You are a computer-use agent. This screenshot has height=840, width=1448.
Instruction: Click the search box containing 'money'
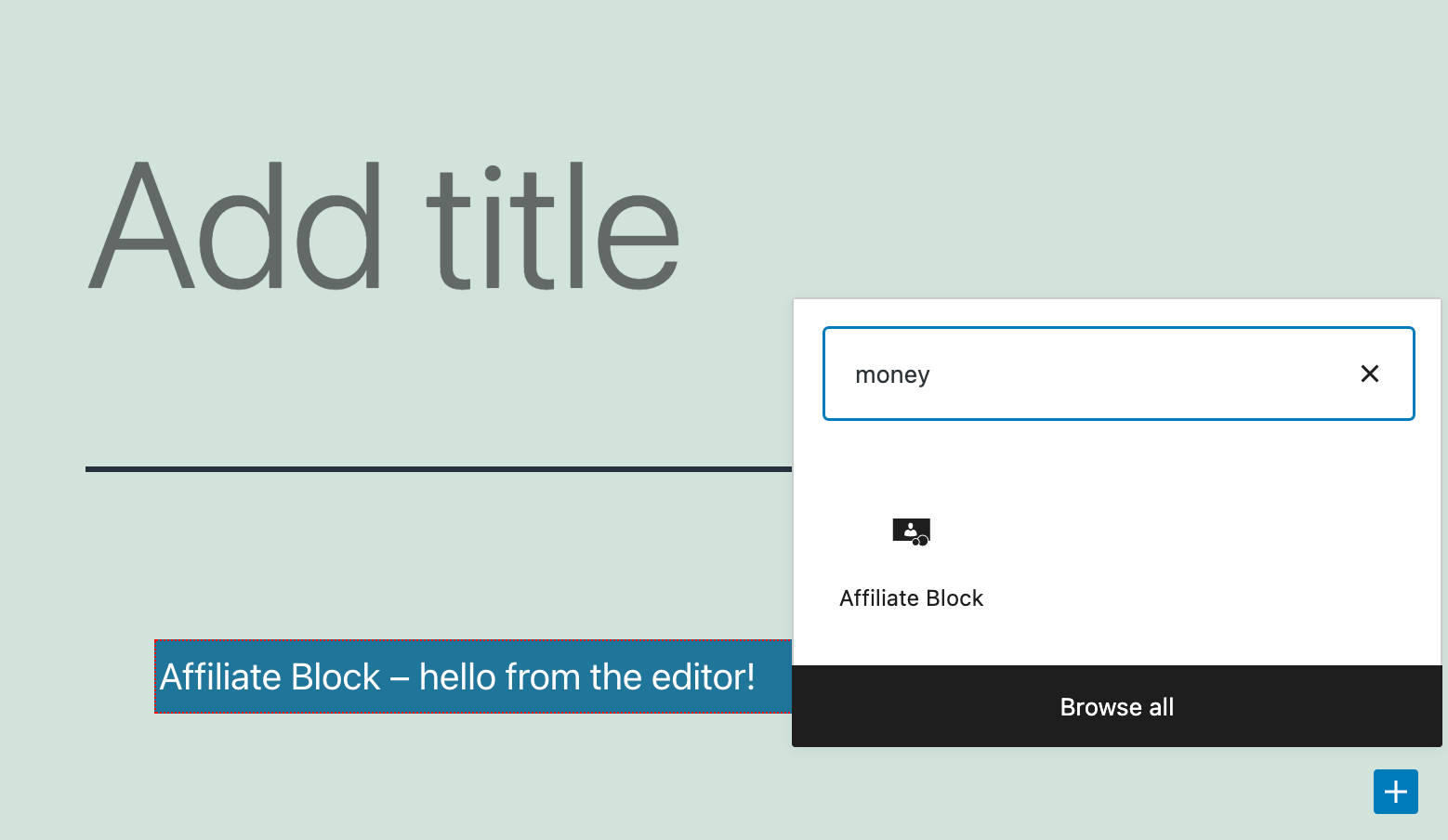pyautogui.click(x=1087, y=374)
